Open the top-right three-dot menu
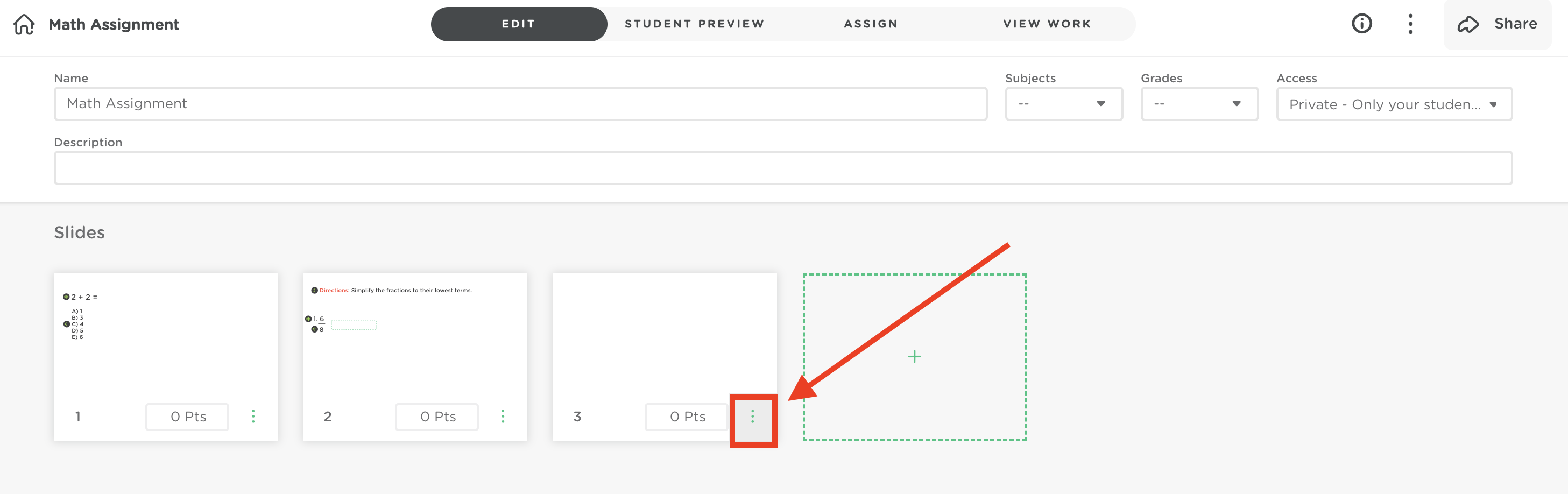The image size is (1568, 494). (x=1410, y=24)
